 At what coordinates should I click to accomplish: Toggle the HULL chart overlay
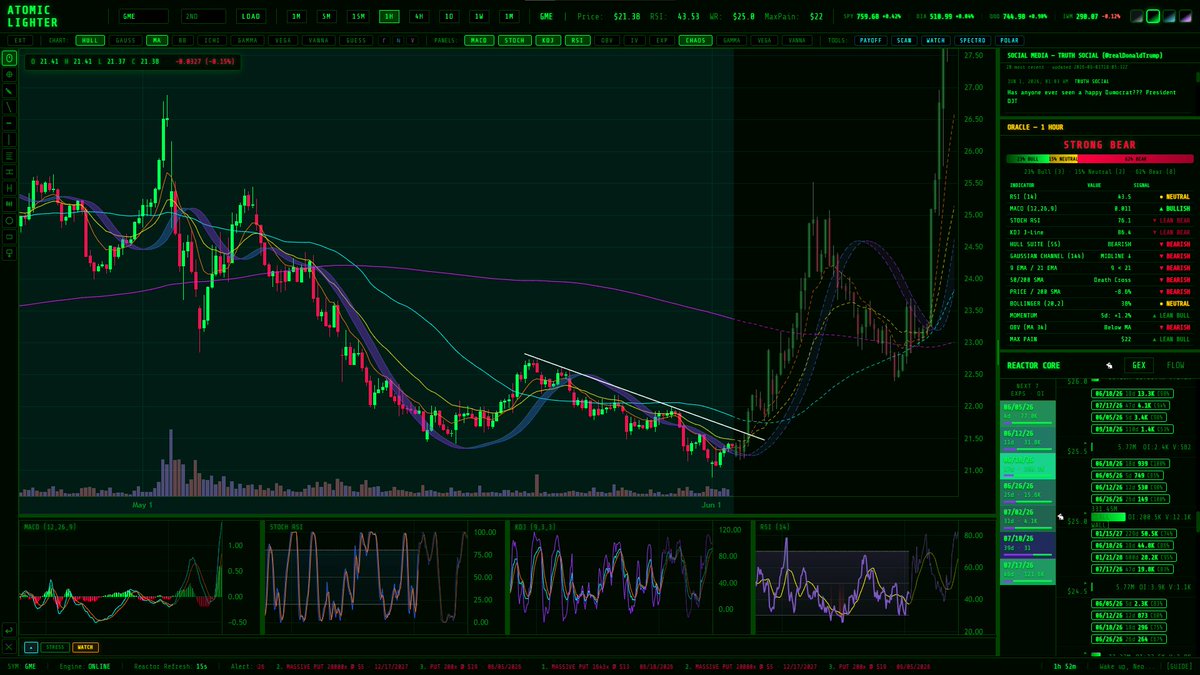[x=90, y=40]
